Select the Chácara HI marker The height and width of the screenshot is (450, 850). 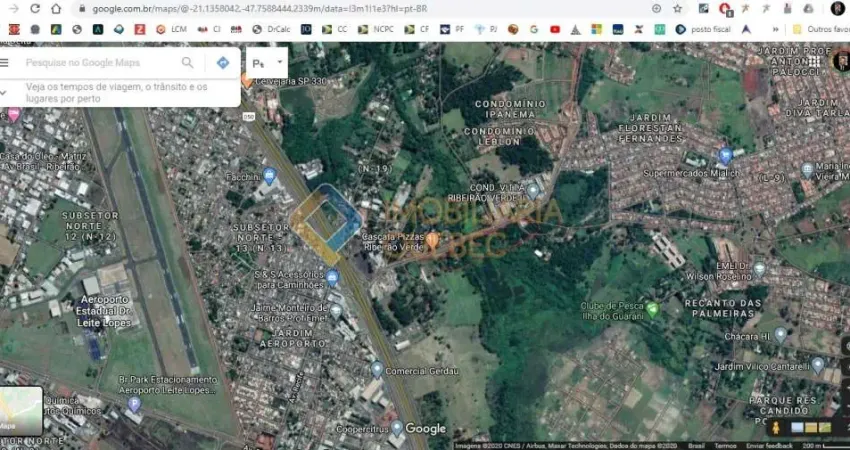click(780, 335)
